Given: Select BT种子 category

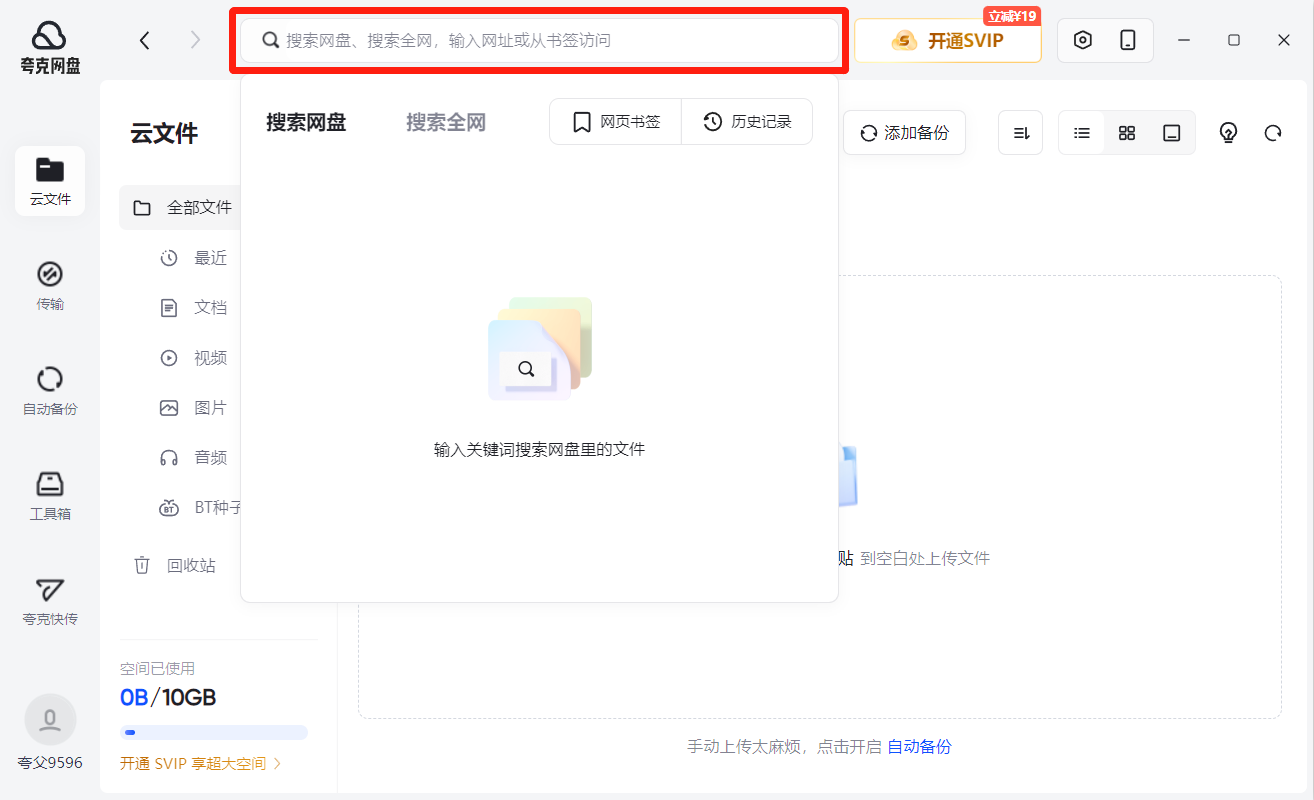Looking at the screenshot, I should click(x=200, y=508).
